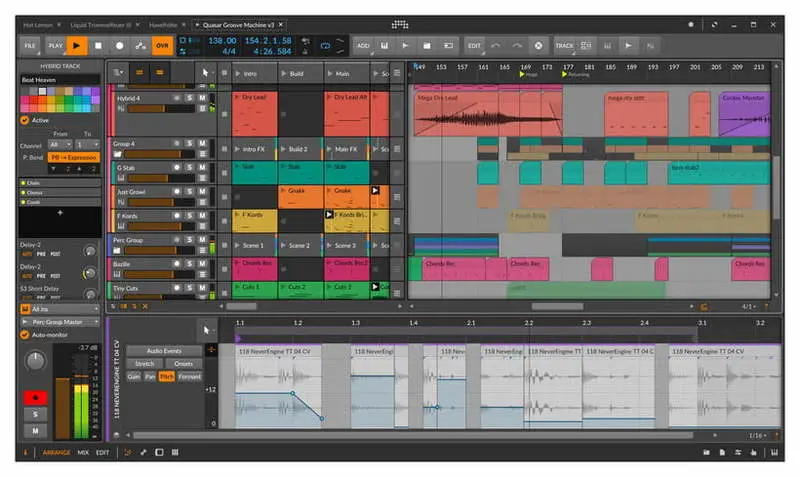Mute the Hybrid 4 track
This screenshot has width=800, height=477.
pyautogui.click(x=202, y=97)
